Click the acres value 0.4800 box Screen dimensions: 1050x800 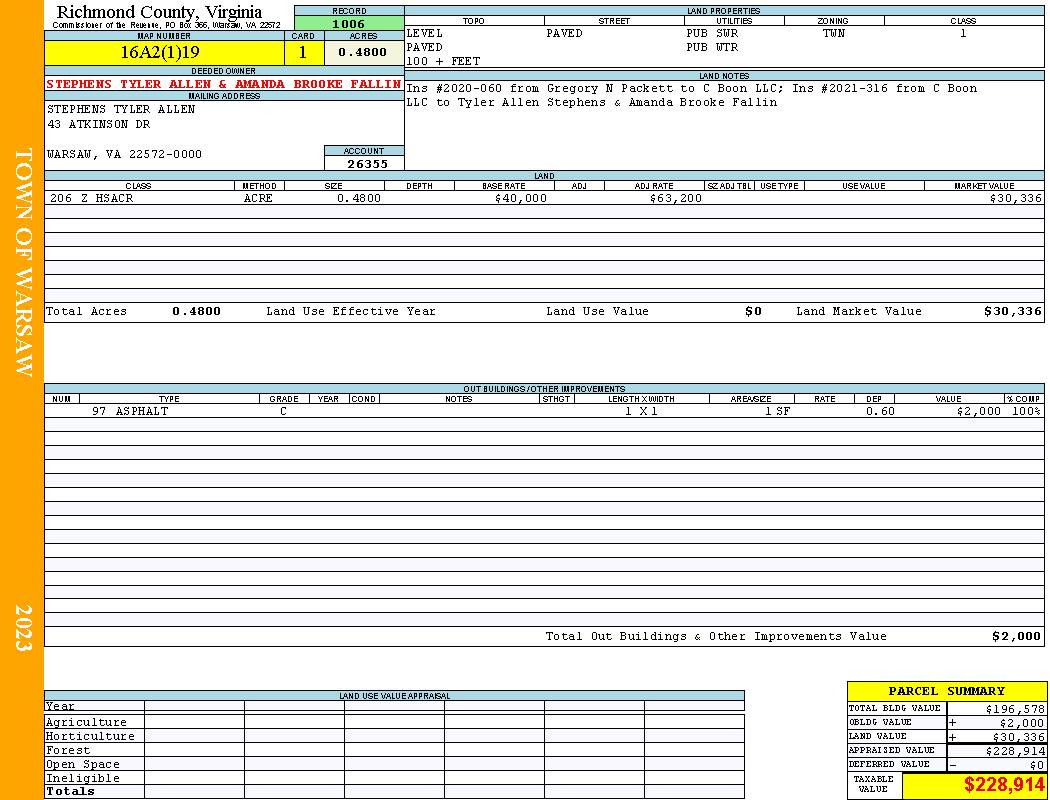[364, 53]
